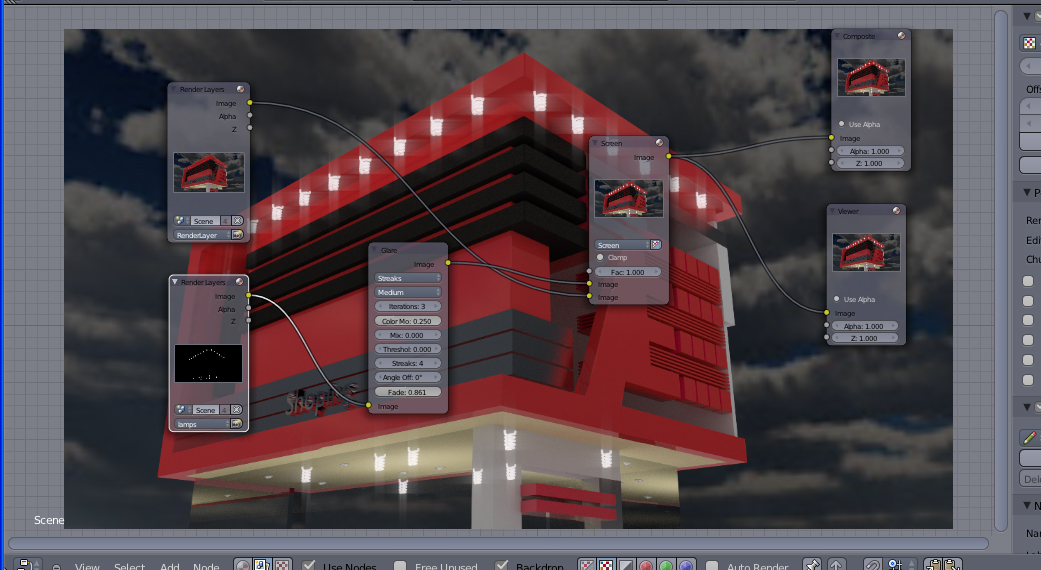Click the alpha blend icon beside Screen dropdown
Image resolution: width=1041 pixels, height=570 pixels.
(655, 245)
